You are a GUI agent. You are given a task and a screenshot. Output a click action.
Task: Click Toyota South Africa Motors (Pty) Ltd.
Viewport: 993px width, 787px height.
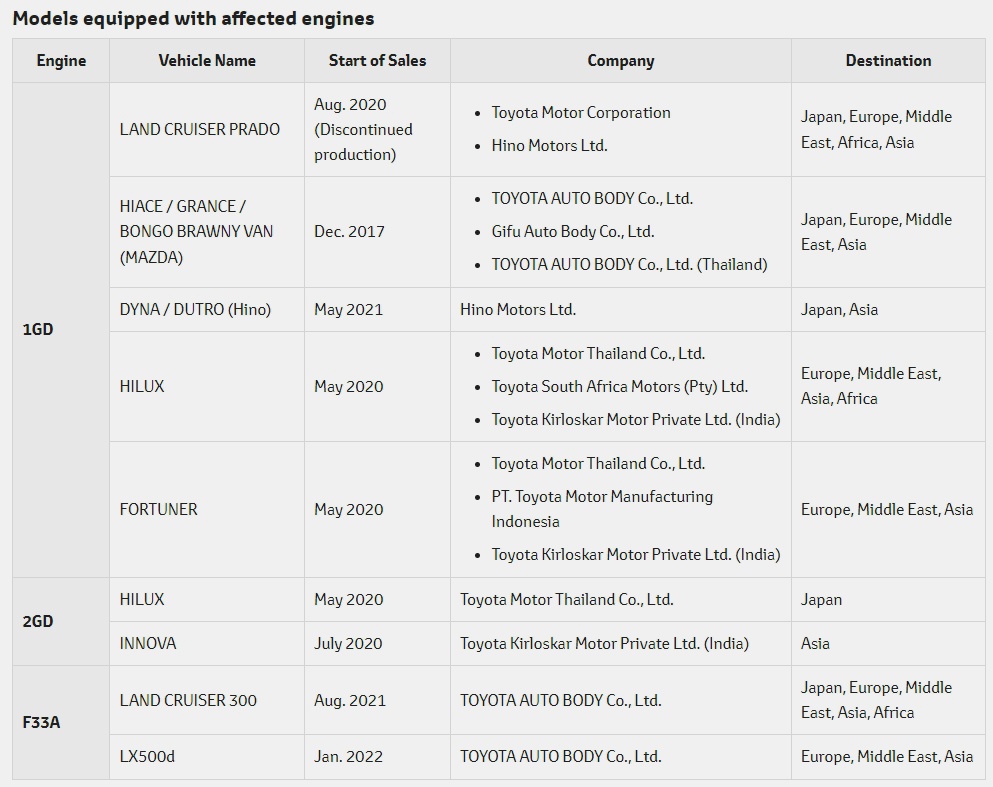pyautogui.click(x=619, y=386)
